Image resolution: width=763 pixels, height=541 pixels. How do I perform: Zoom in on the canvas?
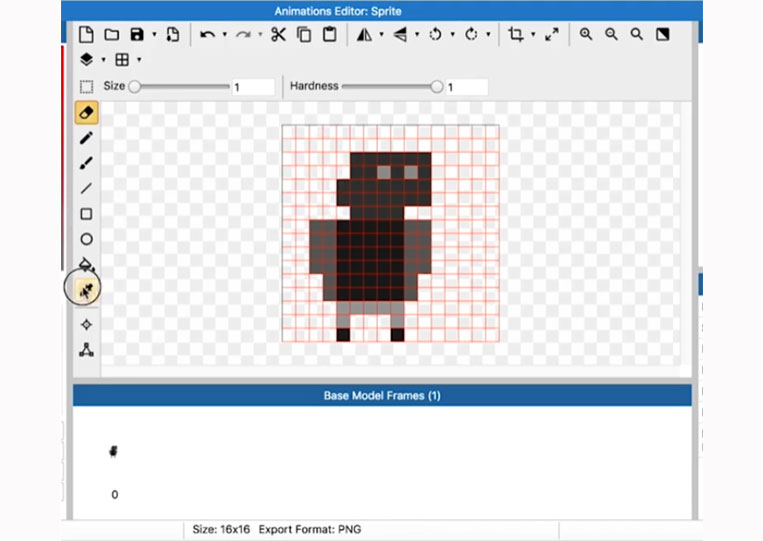pos(586,35)
